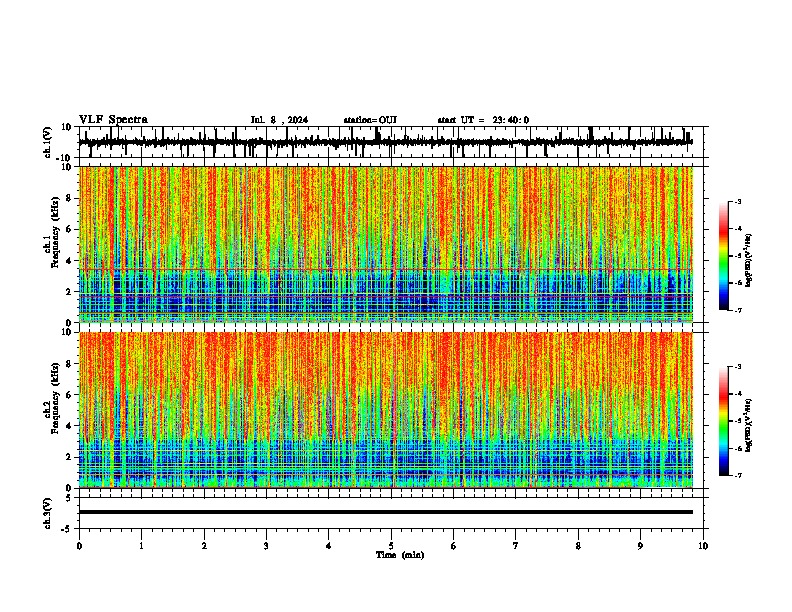Click the ch.2 color bar log(PSD) unit label
The width and height of the screenshot is (792, 612).
tap(749, 426)
